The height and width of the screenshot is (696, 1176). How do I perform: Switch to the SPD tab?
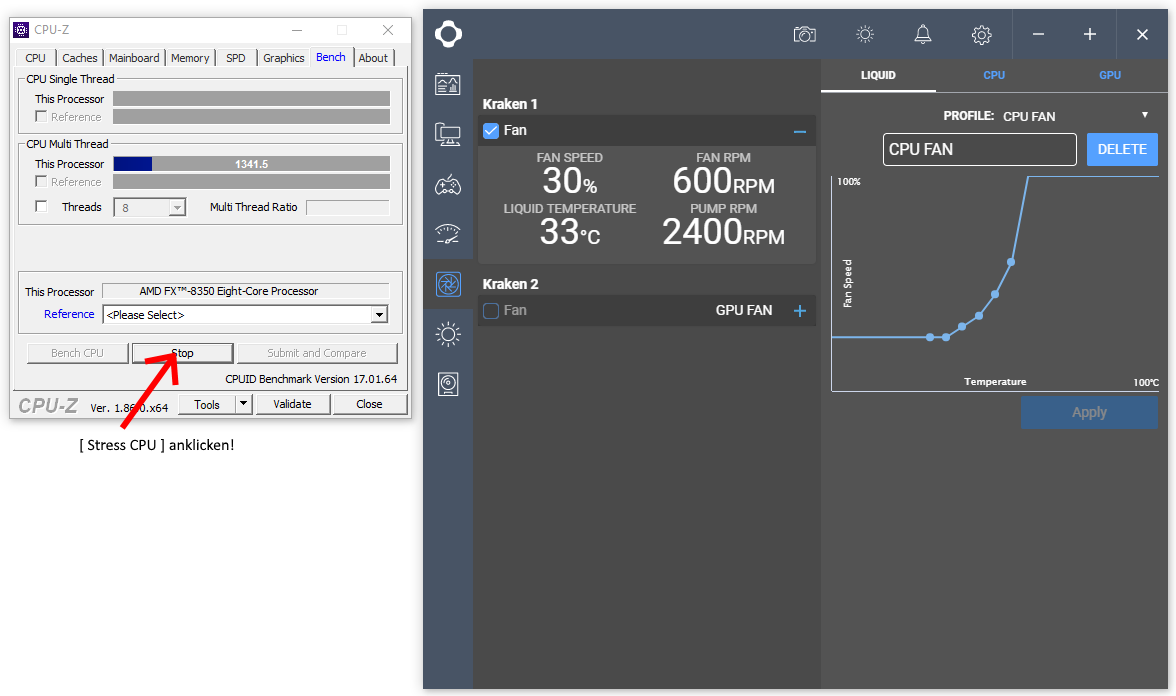point(236,58)
